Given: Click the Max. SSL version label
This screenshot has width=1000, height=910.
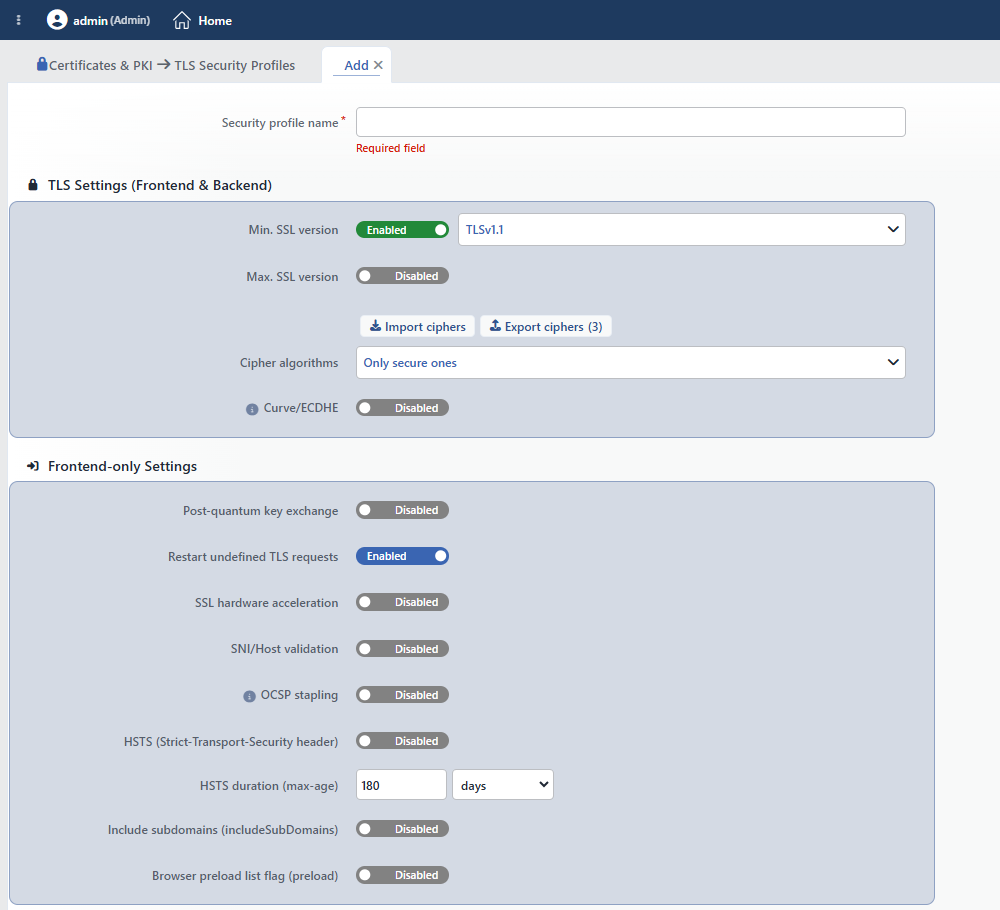Looking at the screenshot, I should click(292, 277).
